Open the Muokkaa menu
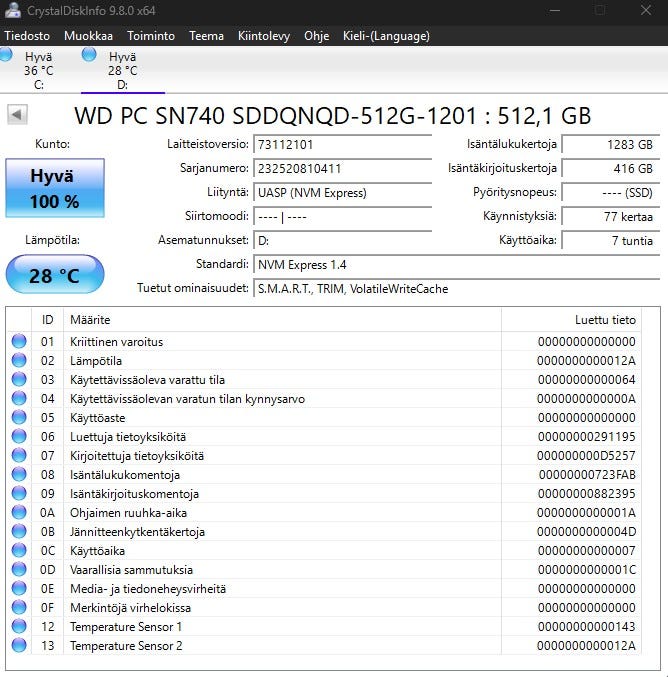The width and height of the screenshot is (668, 677). [x=89, y=36]
